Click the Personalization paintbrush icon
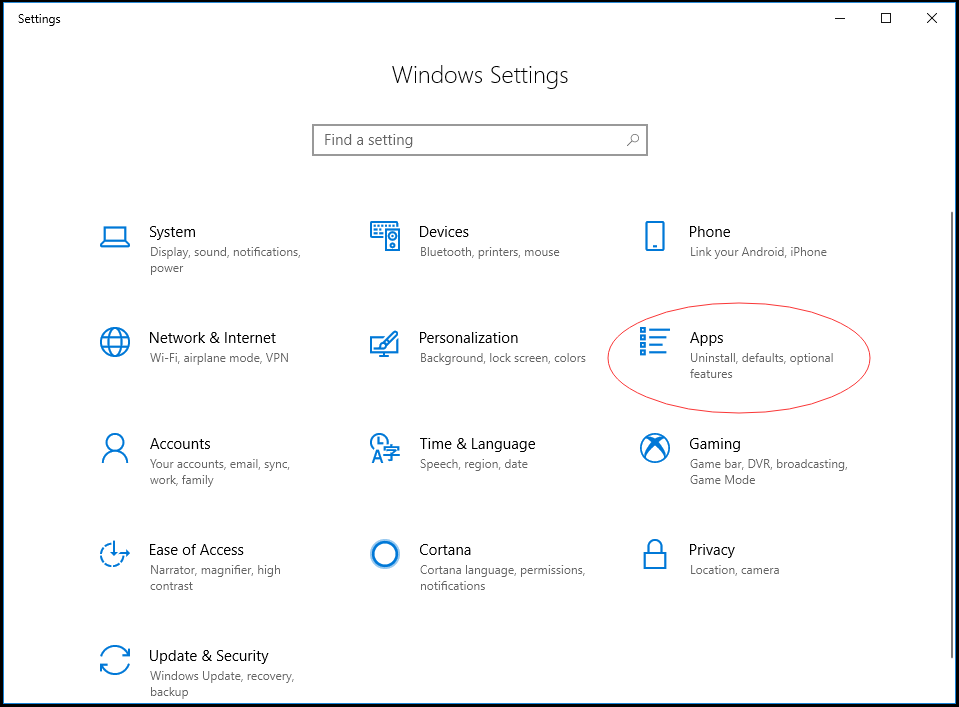 (385, 343)
